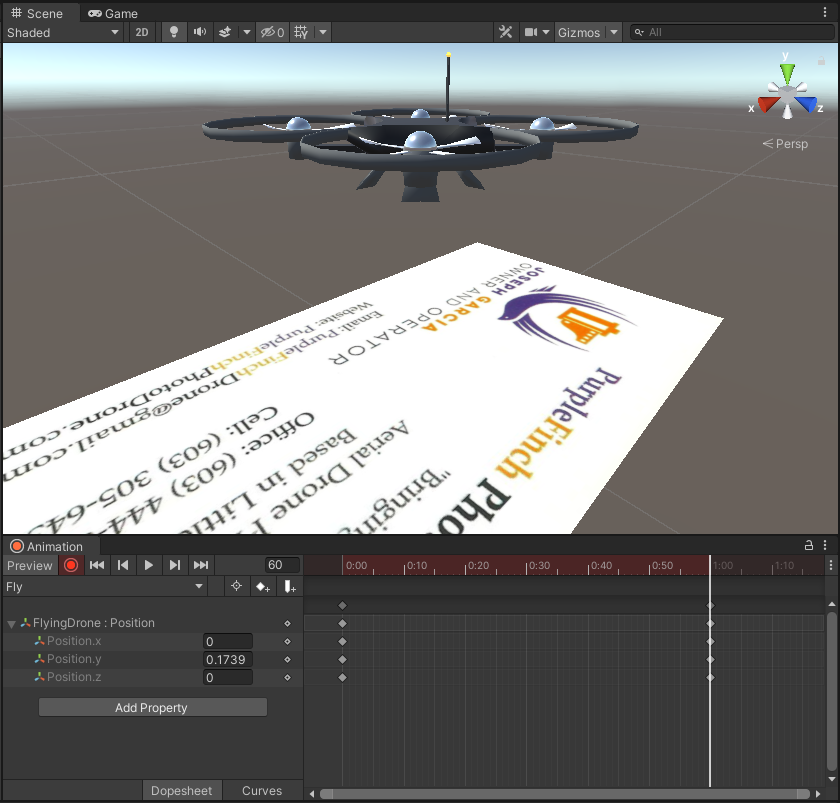Click the Position.y value field 0.1739

[228, 659]
